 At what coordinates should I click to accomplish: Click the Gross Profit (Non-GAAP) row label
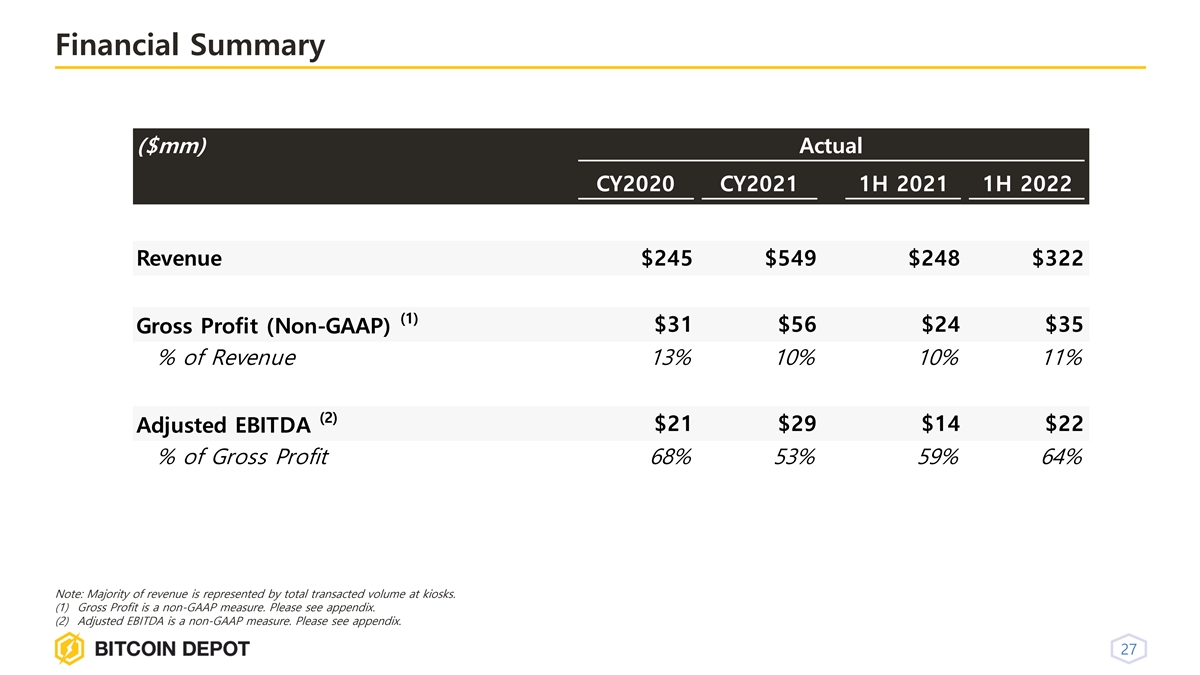tap(263, 327)
